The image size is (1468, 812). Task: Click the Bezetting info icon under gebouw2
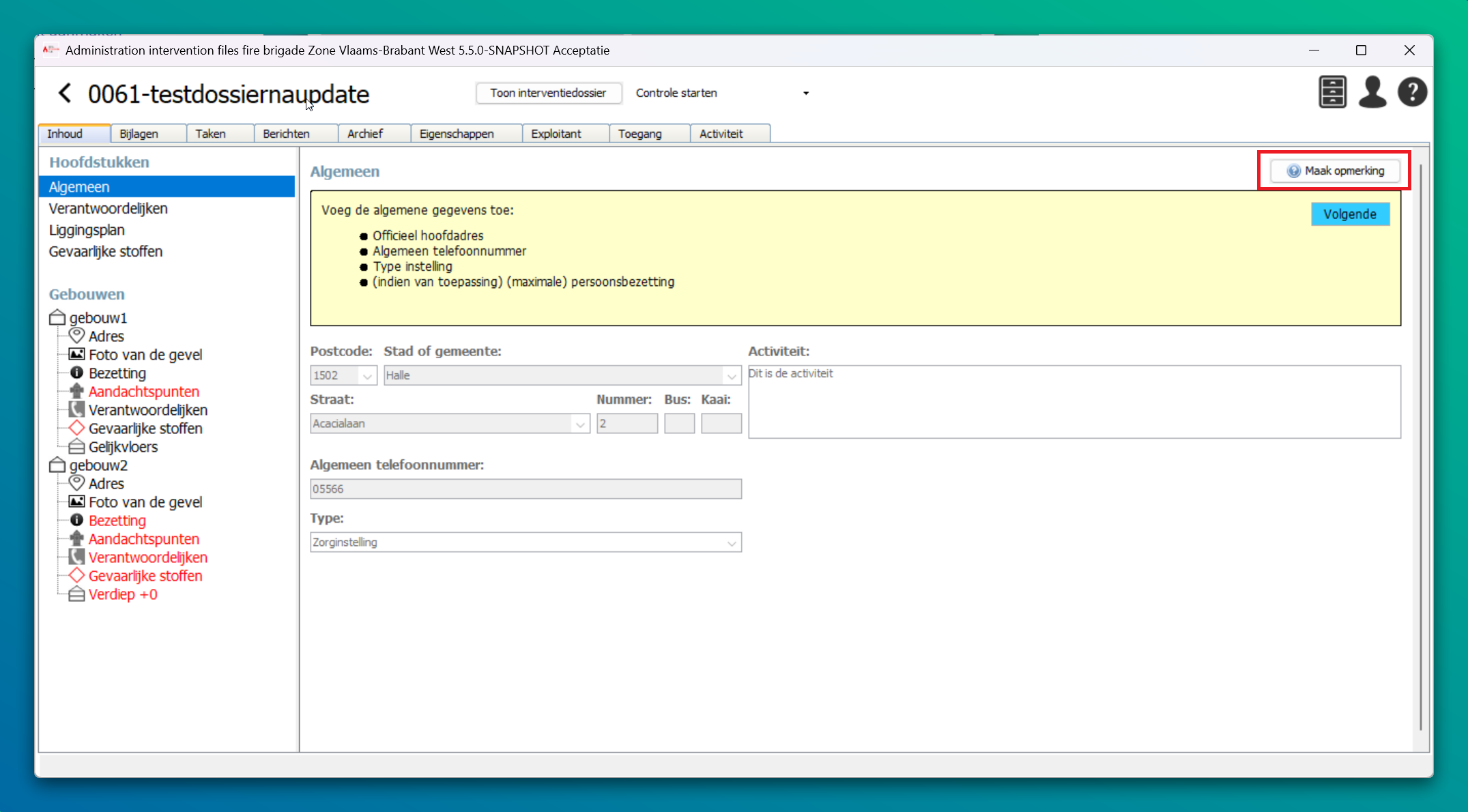point(76,520)
